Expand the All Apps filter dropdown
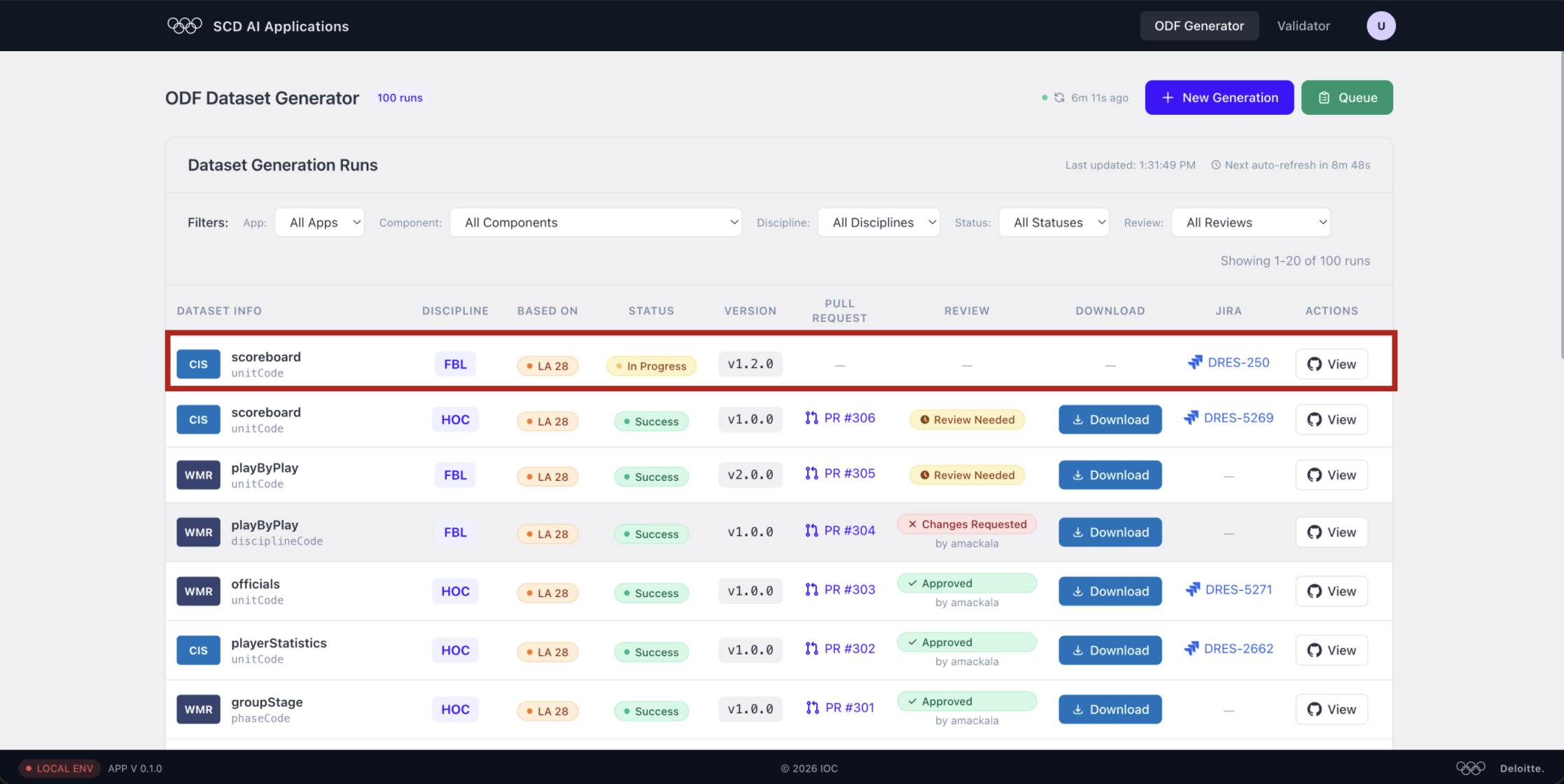The image size is (1564, 784). coord(320,223)
